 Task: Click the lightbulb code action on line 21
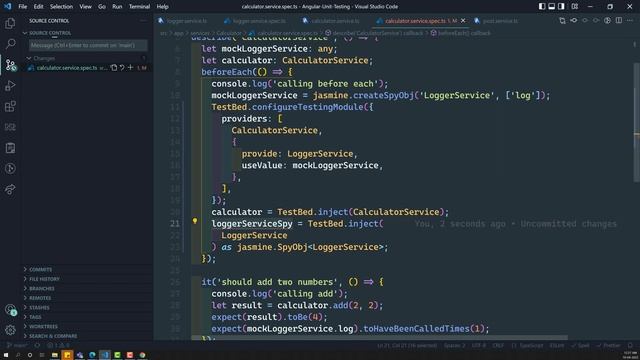pos(195,221)
